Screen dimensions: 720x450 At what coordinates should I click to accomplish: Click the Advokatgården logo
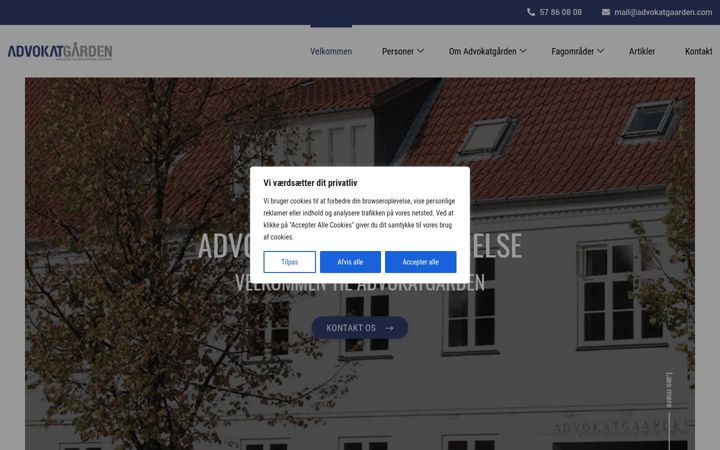[60, 51]
